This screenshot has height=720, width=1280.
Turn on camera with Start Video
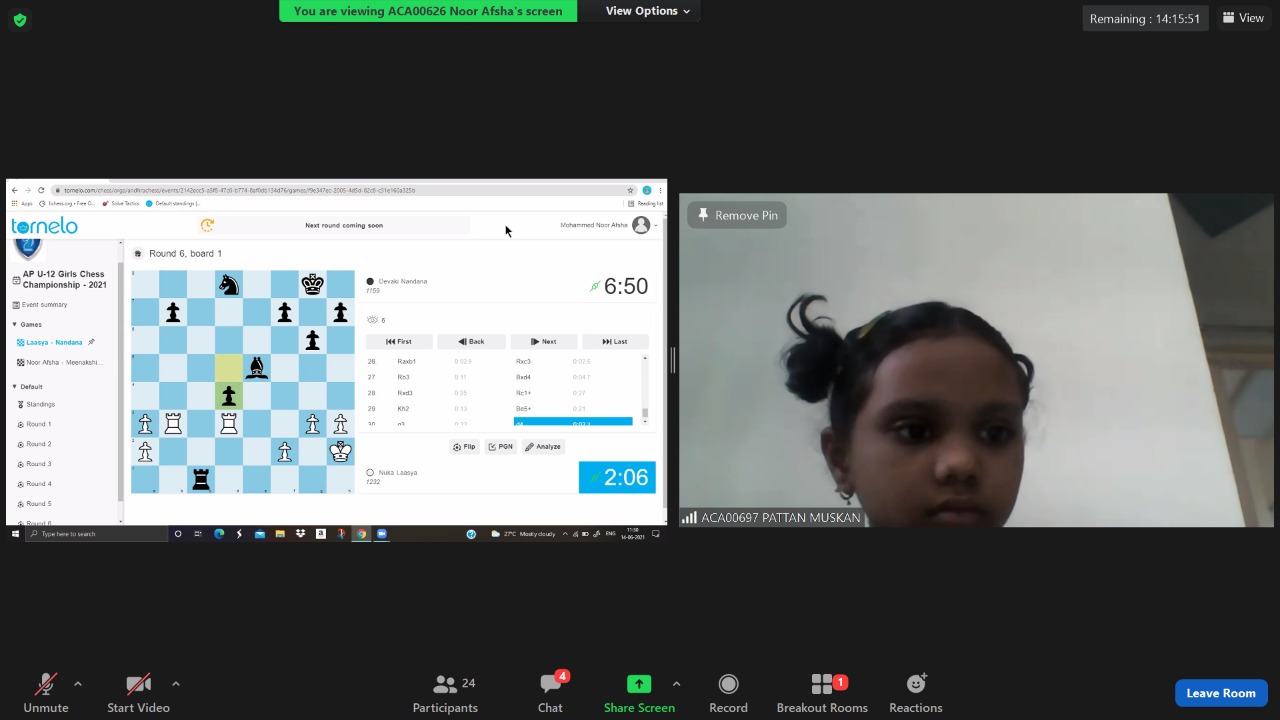(138, 693)
